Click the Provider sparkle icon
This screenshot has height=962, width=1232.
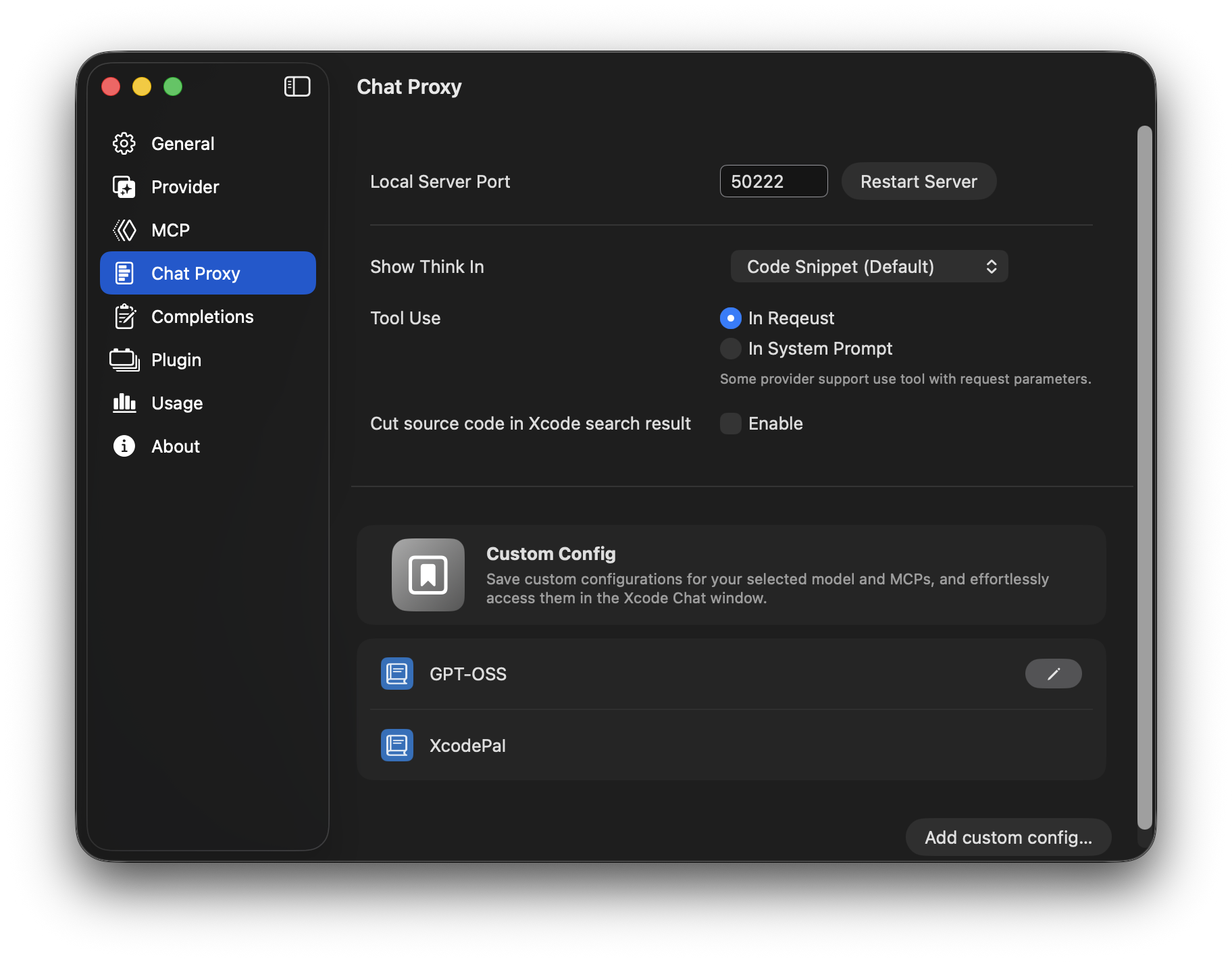coord(124,186)
